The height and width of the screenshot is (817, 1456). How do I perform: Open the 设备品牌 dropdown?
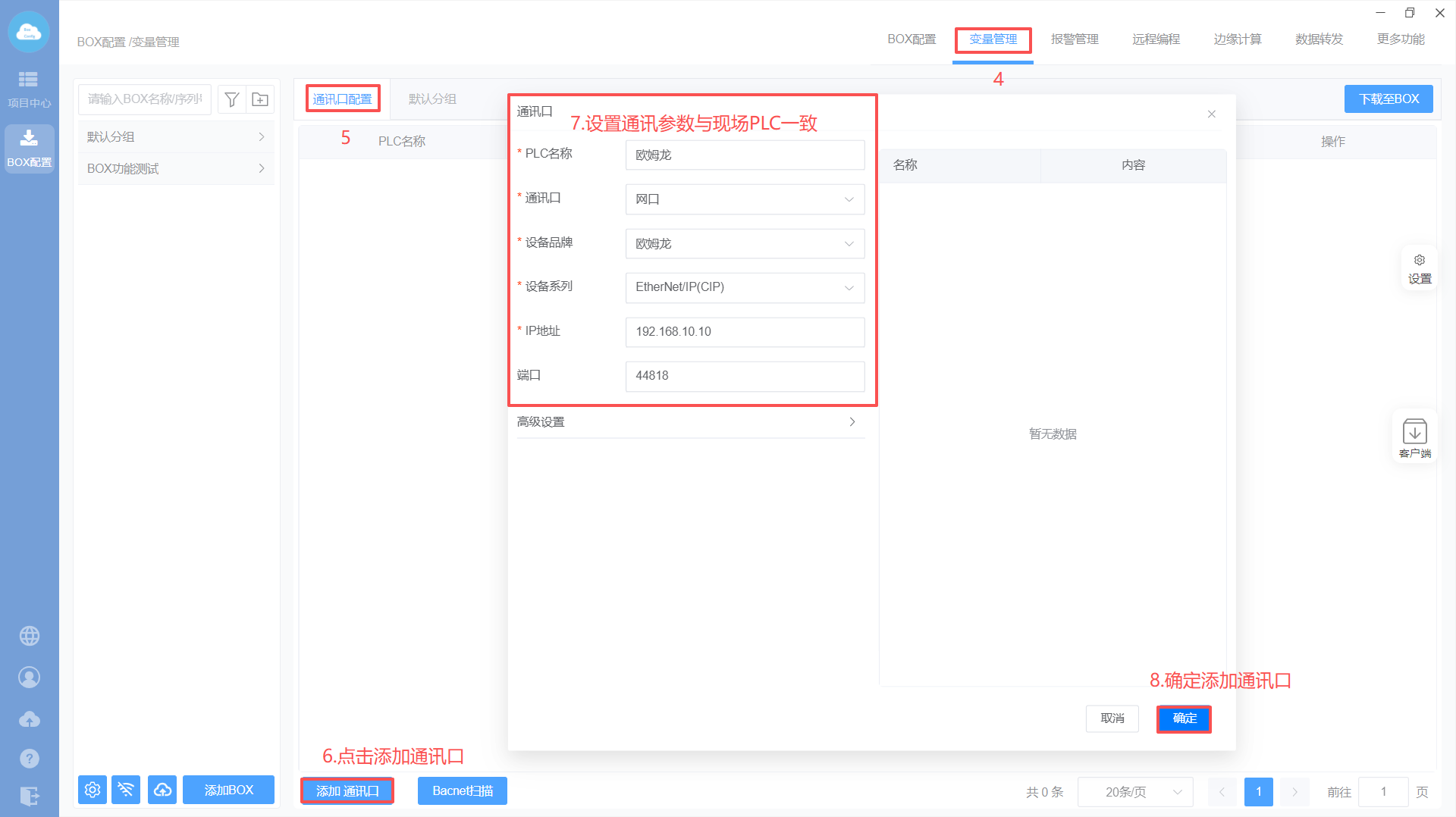pos(744,244)
